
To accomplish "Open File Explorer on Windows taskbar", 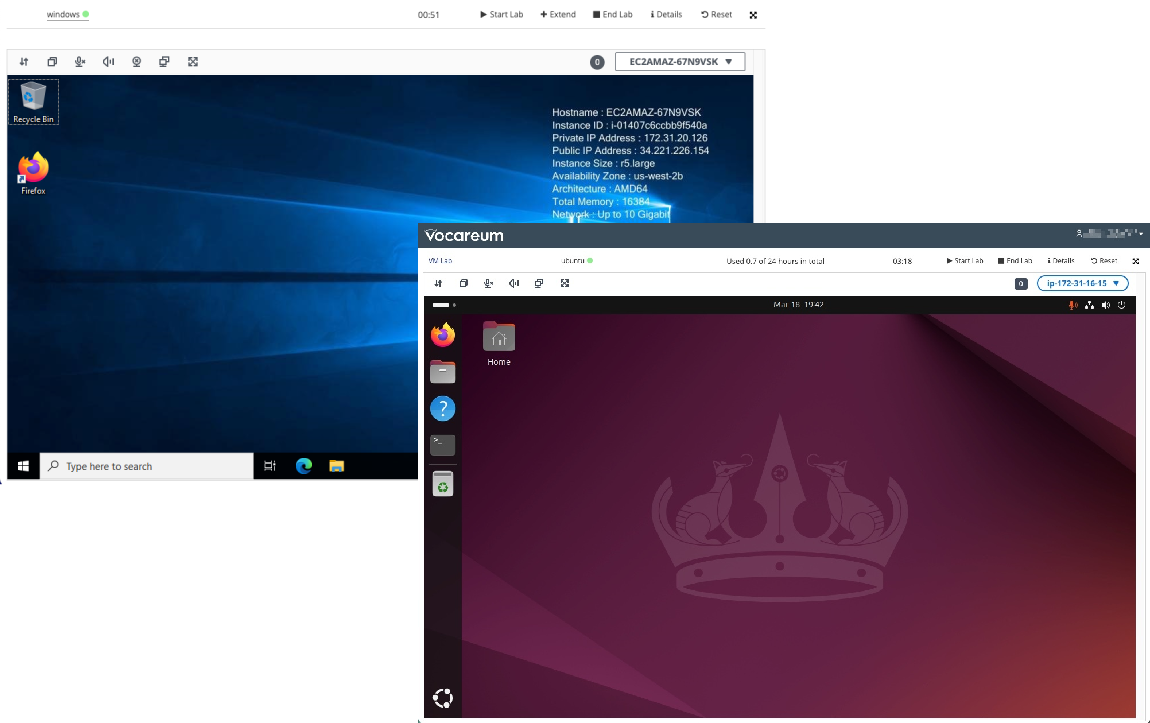I will coord(337,466).
